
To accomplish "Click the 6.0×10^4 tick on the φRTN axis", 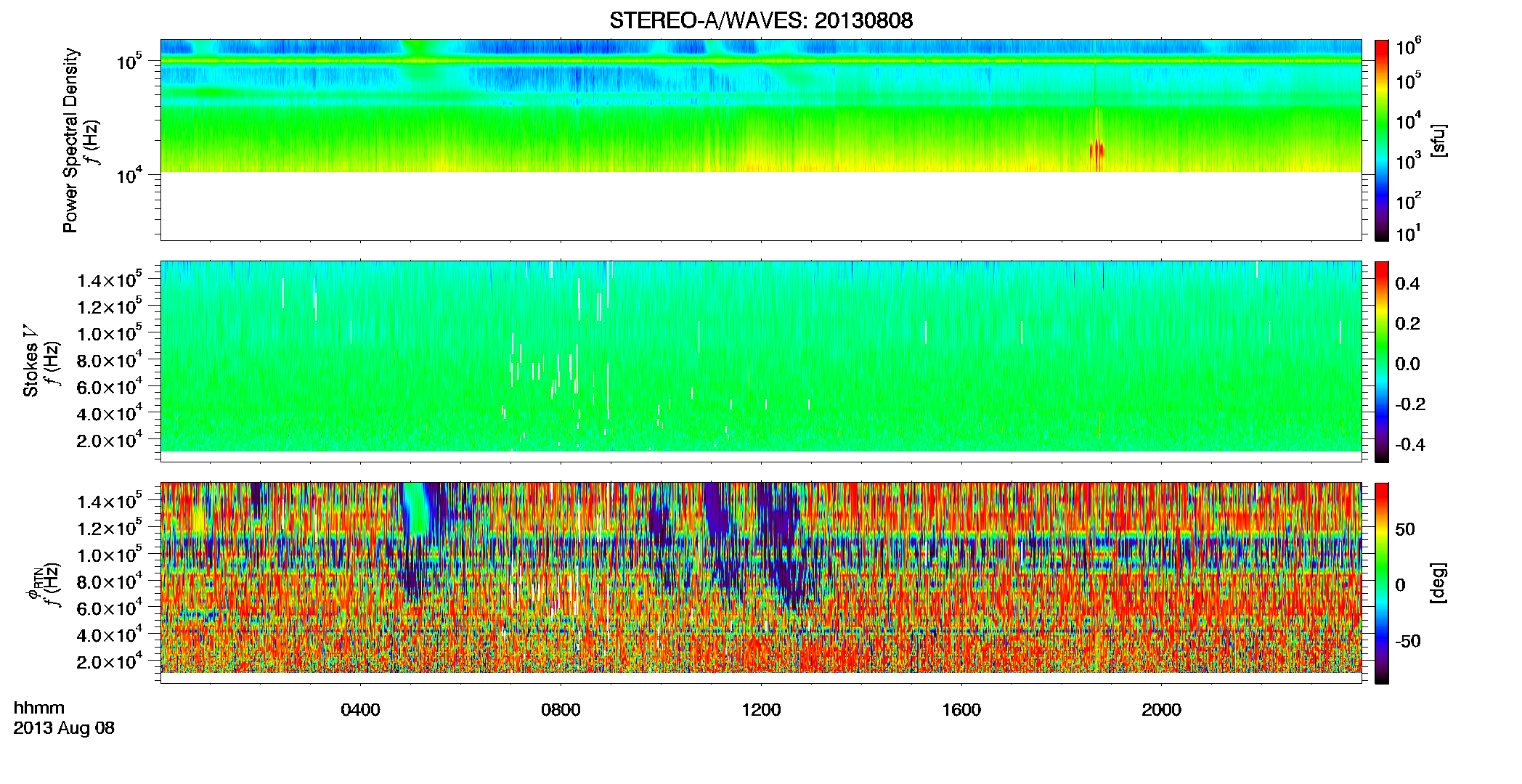I will pos(110,608).
